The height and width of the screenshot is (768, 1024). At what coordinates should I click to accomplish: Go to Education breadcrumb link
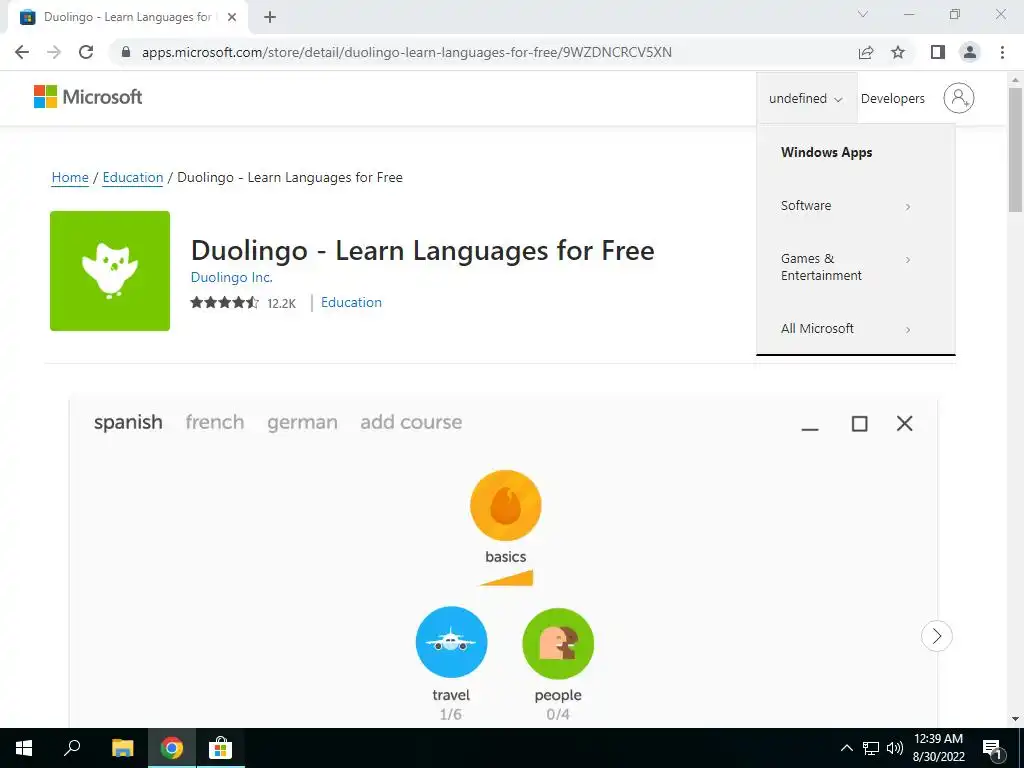click(x=133, y=178)
